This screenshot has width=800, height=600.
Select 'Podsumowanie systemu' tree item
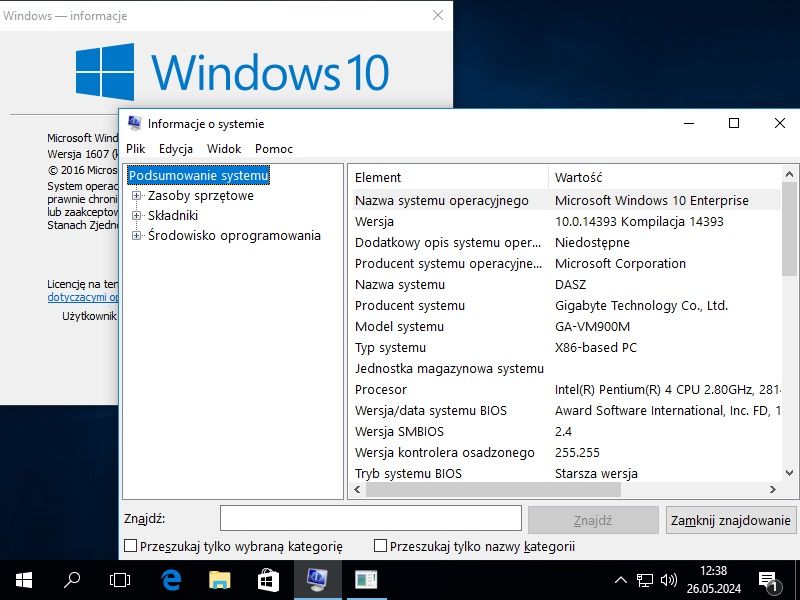tap(198, 175)
